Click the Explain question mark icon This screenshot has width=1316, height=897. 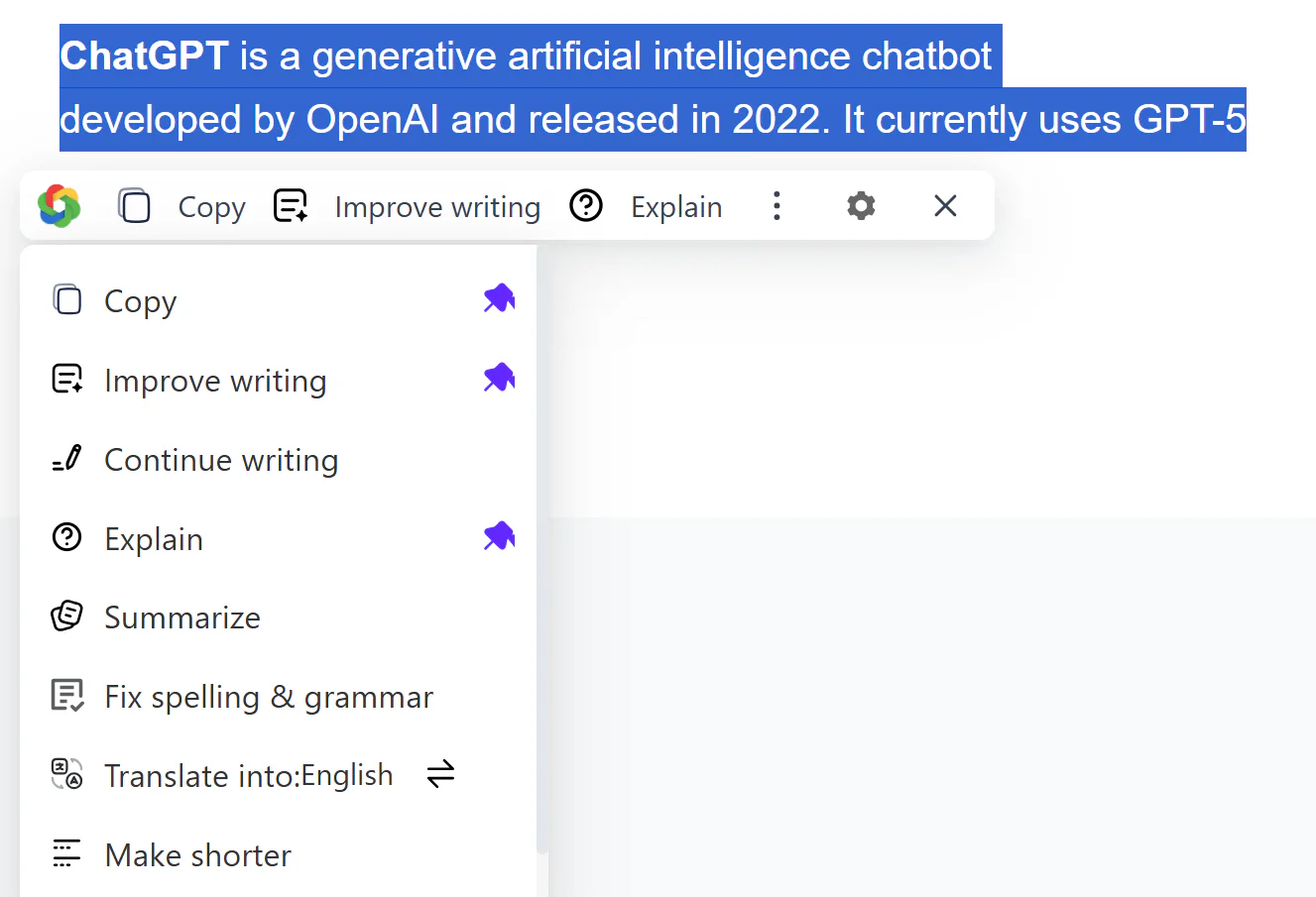[586, 205]
